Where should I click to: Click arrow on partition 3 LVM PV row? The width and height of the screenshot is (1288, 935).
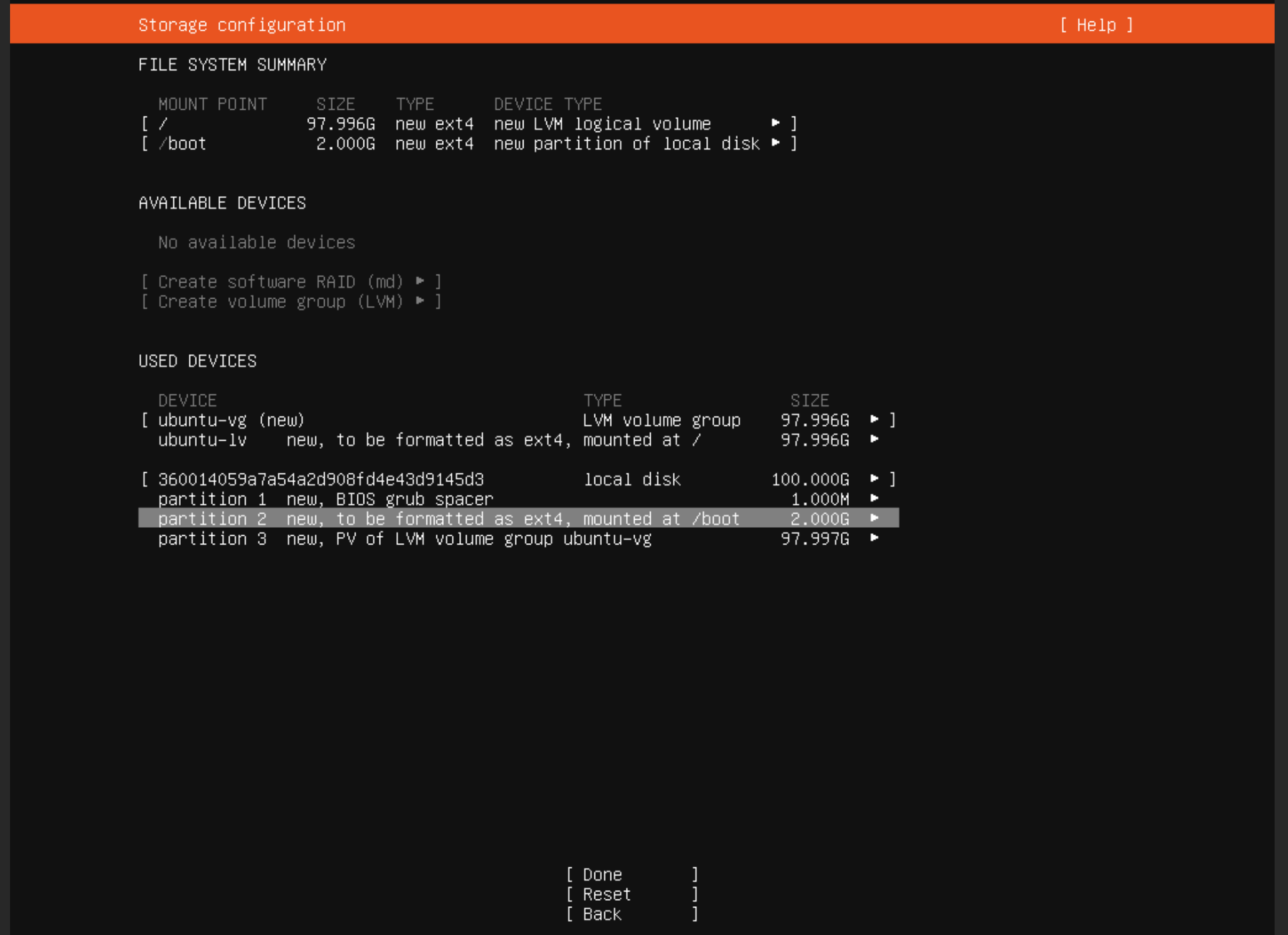point(874,538)
